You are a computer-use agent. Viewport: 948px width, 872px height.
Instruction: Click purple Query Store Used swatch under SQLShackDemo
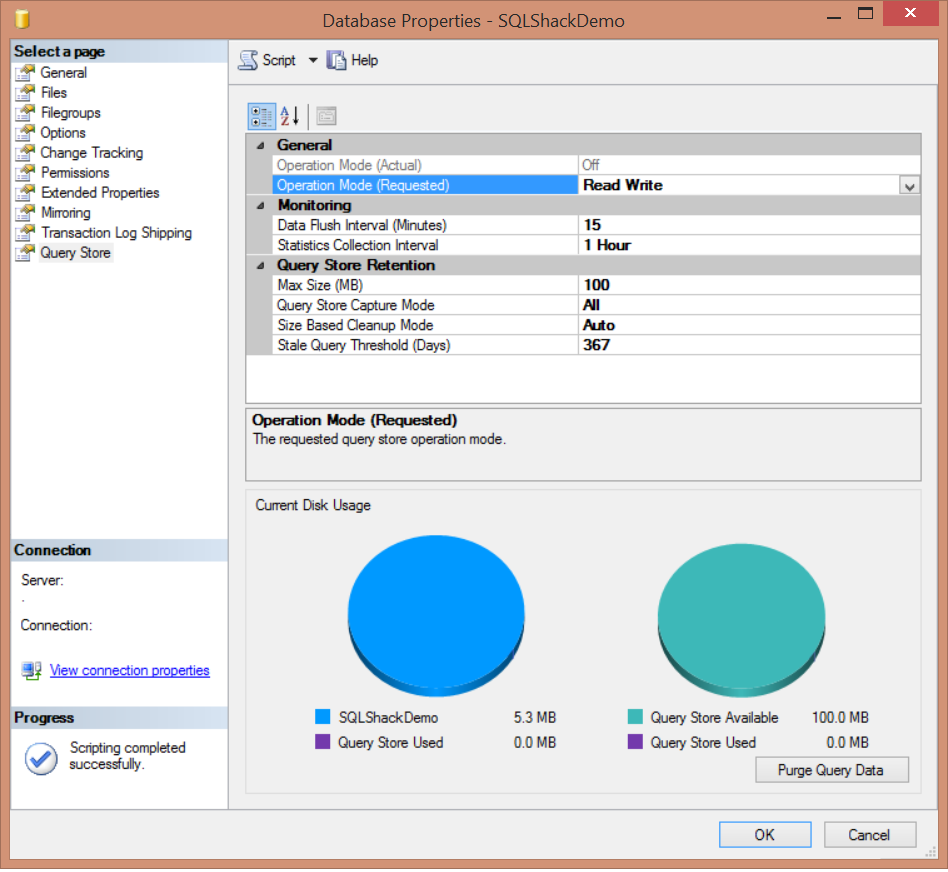pos(323,742)
